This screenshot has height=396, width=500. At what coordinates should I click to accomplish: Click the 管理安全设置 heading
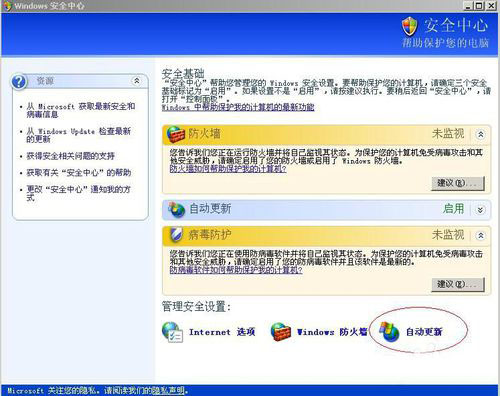[196, 306]
